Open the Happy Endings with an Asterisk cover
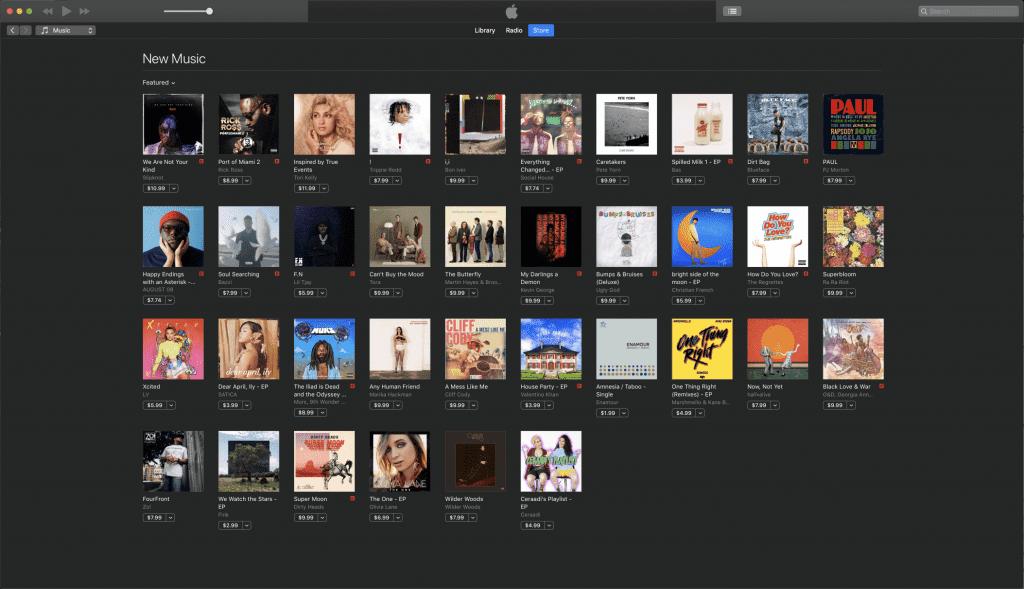The height and width of the screenshot is (589, 1024). click(173, 236)
